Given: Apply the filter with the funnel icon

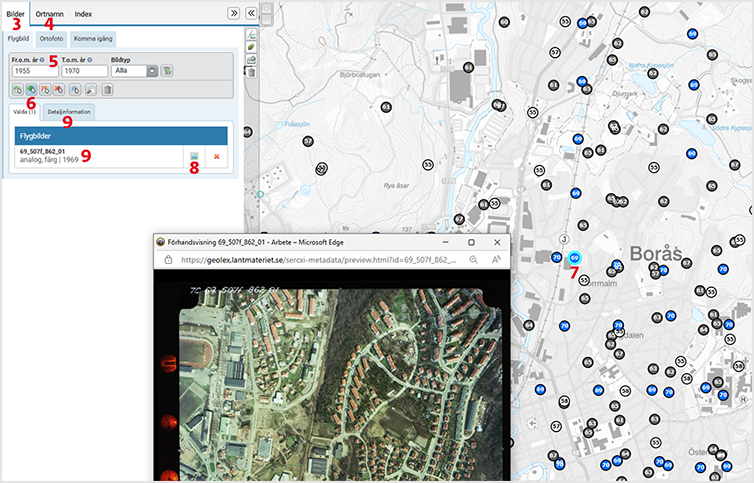Looking at the screenshot, I should click(x=166, y=71).
